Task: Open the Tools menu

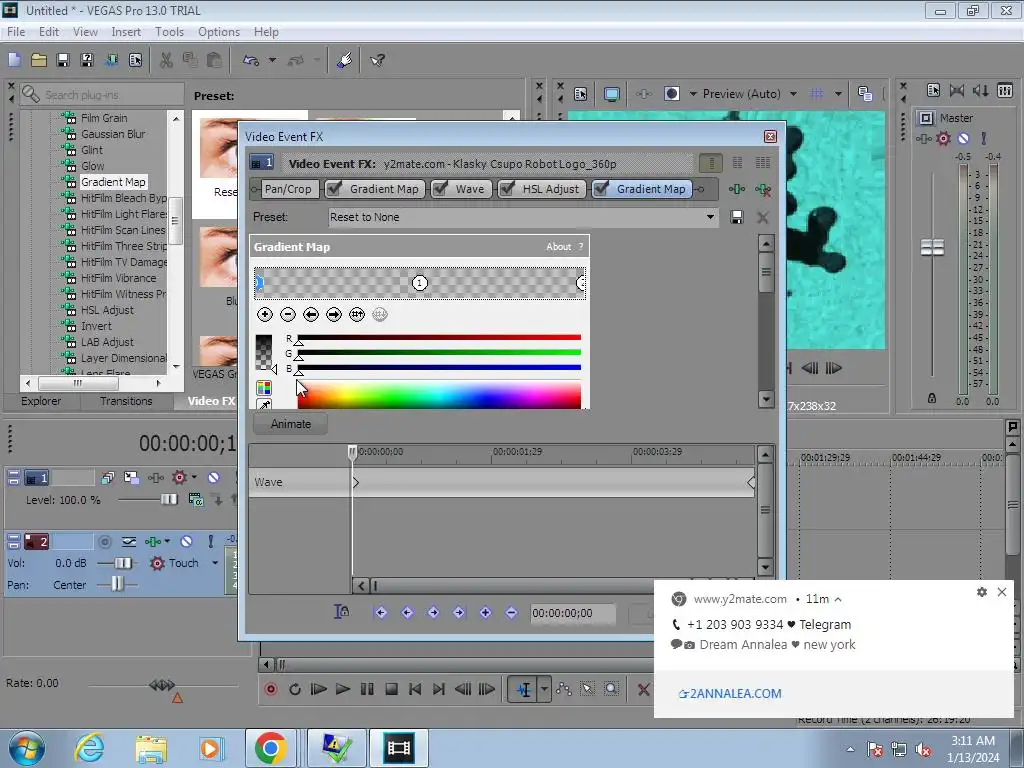Action: click(x=169, y=31)
